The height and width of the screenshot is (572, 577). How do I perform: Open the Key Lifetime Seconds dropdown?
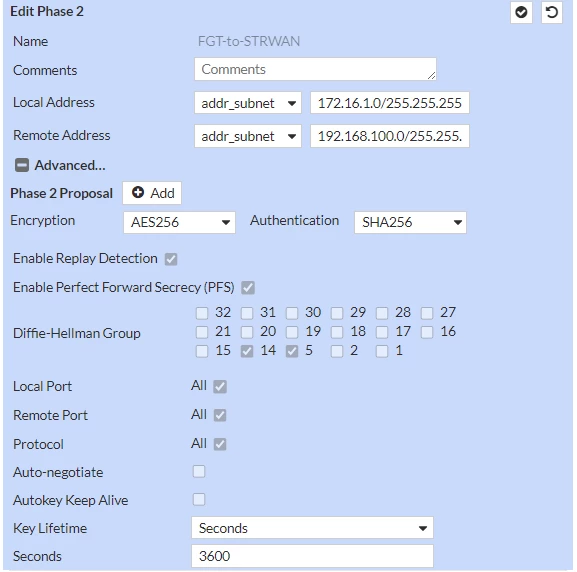[312, 528]
